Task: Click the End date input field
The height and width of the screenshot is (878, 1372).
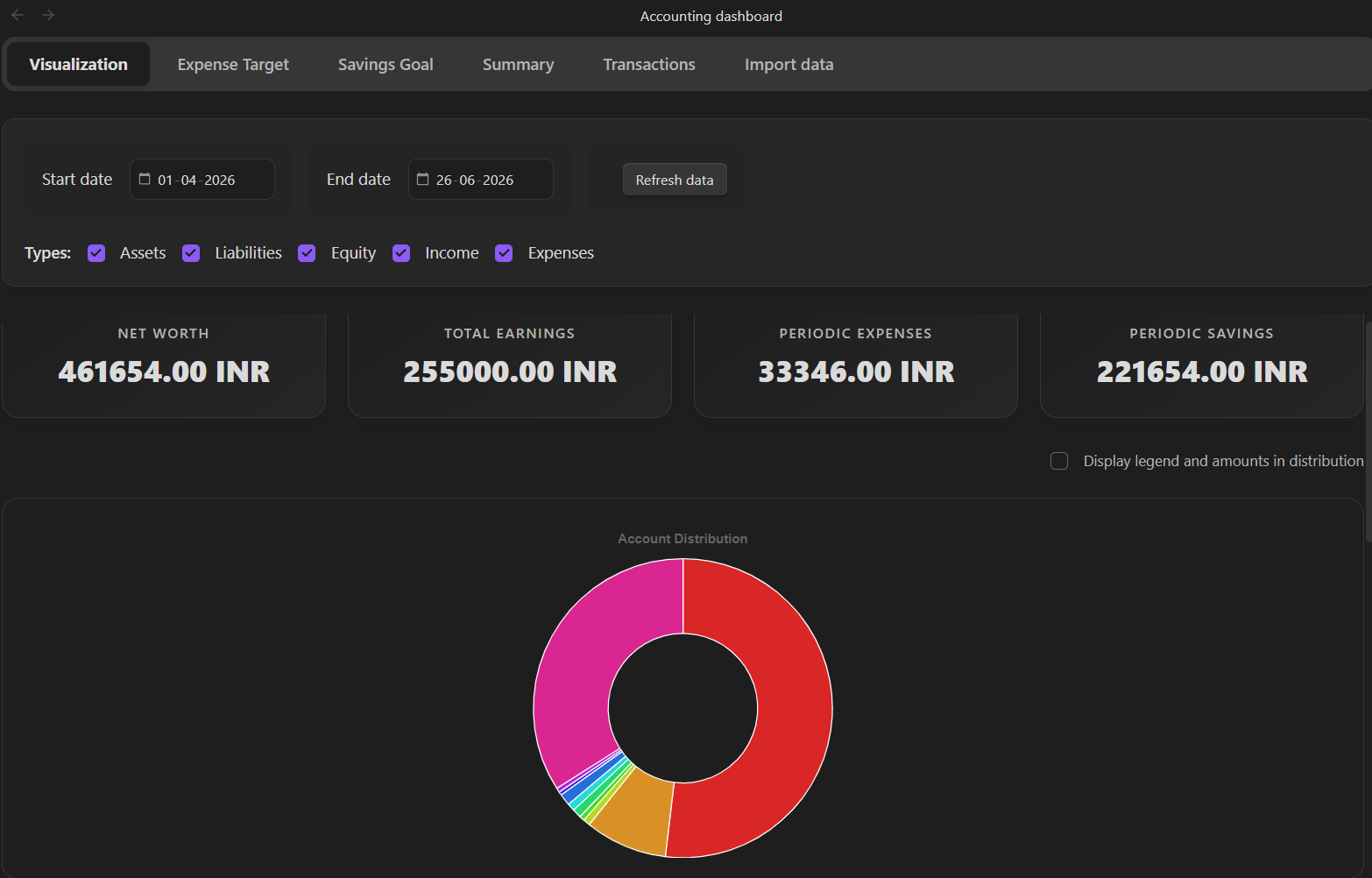Action: point(481,180)
